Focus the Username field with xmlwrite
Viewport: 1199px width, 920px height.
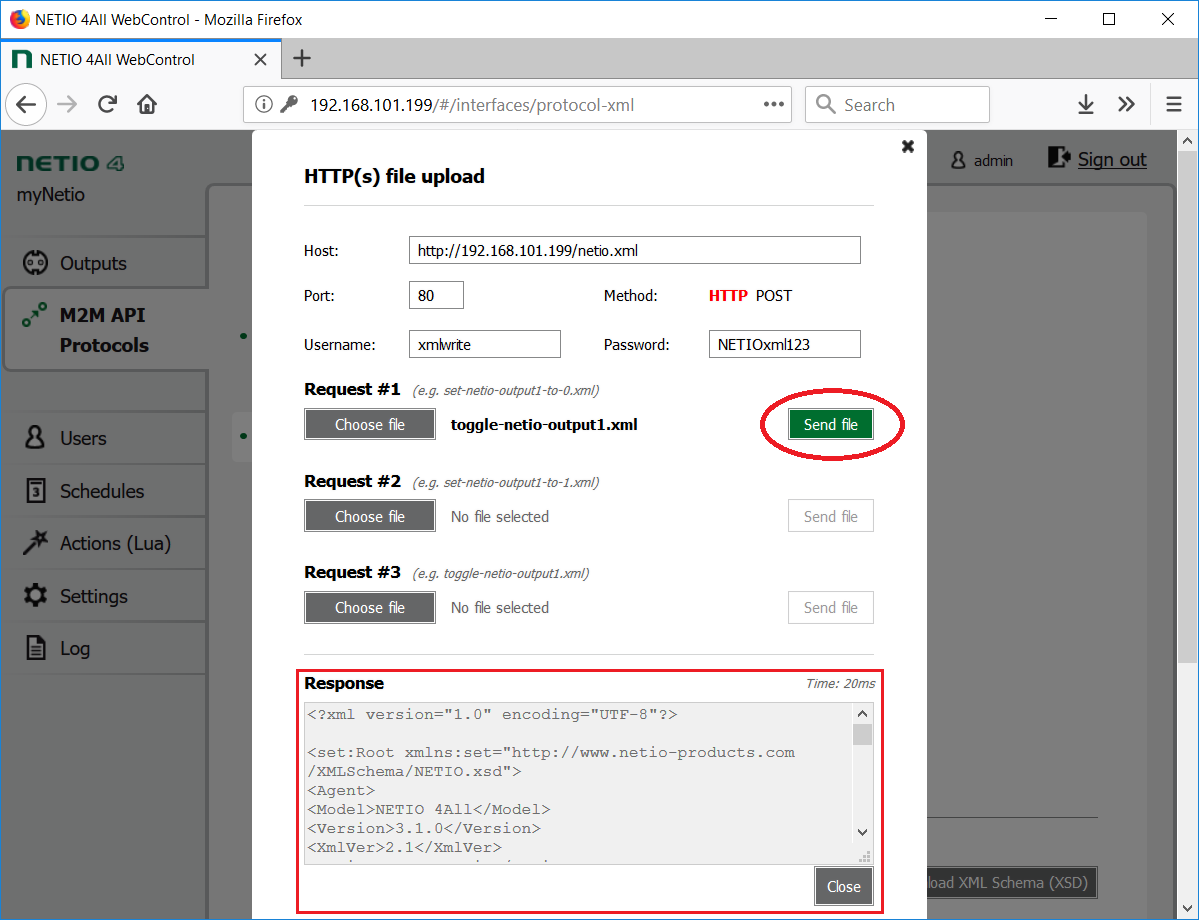[485, 344]
